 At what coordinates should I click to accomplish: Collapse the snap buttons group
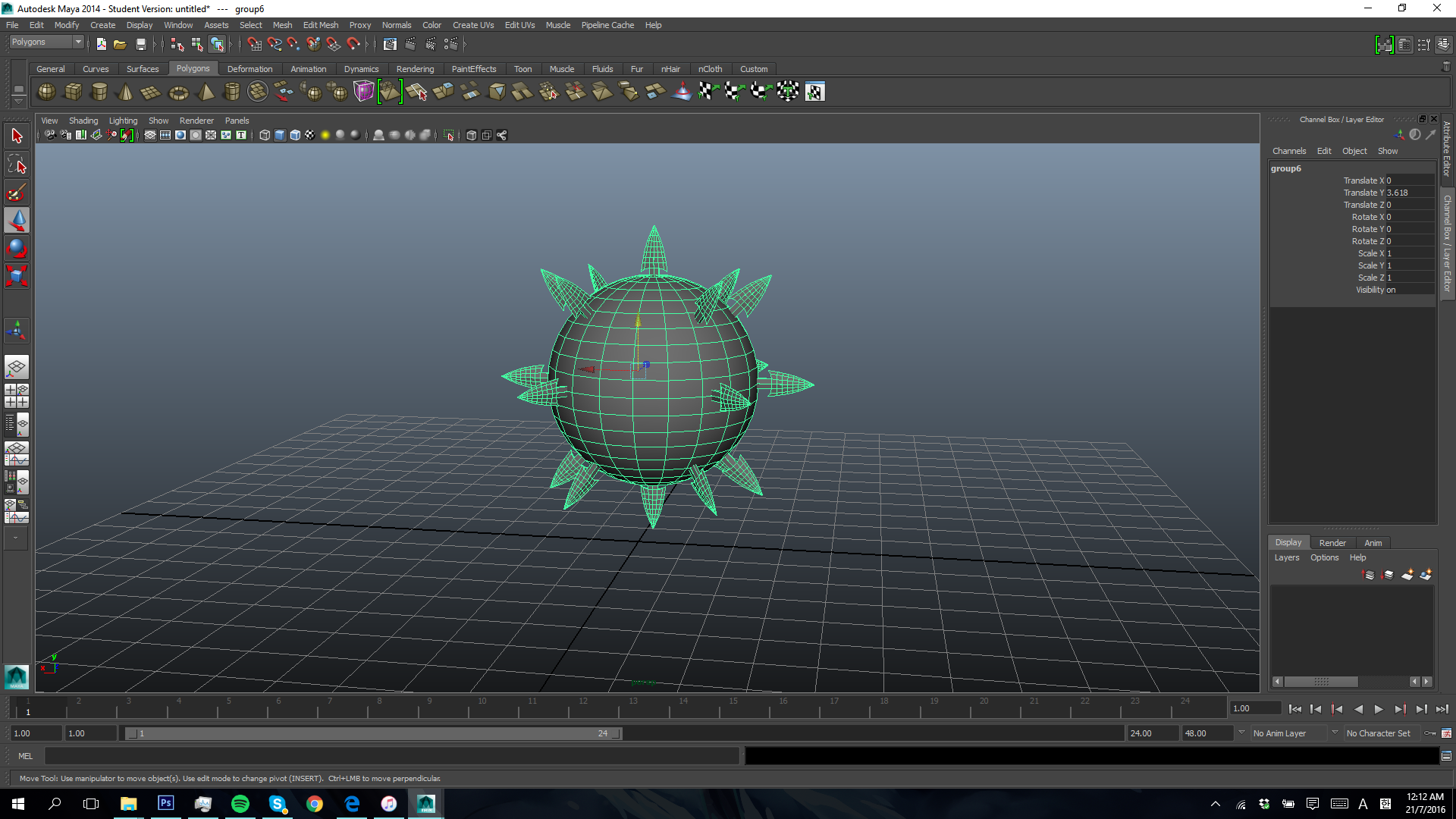coord(241,44)
